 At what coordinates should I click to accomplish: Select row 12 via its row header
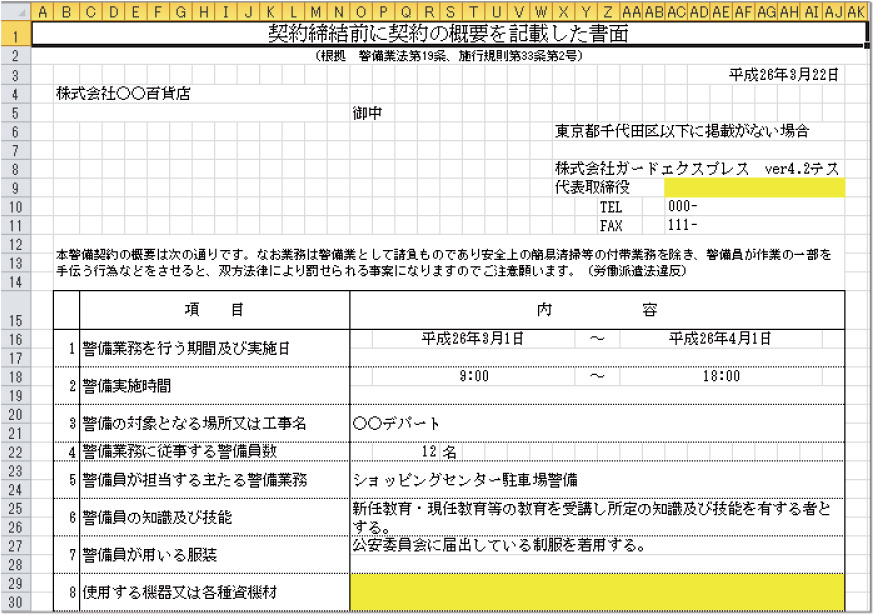tap(16, 244)
